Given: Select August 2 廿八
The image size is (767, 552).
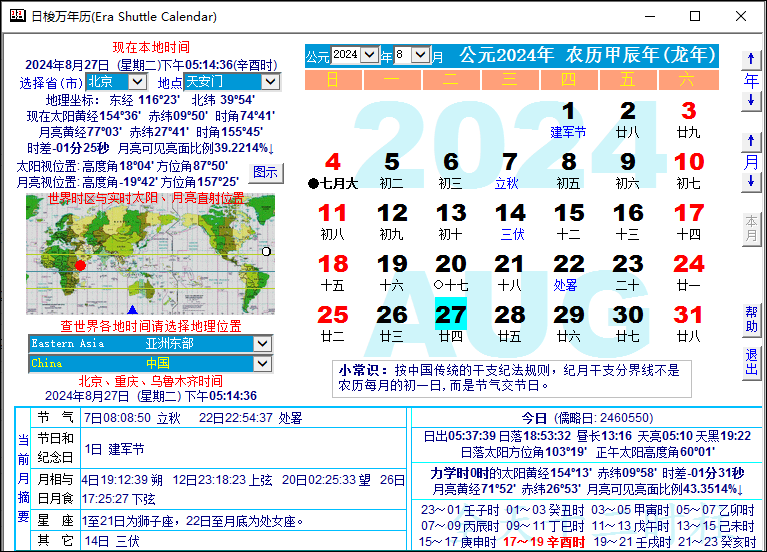Looking at the screenshot, I should (x=628, y=120).
